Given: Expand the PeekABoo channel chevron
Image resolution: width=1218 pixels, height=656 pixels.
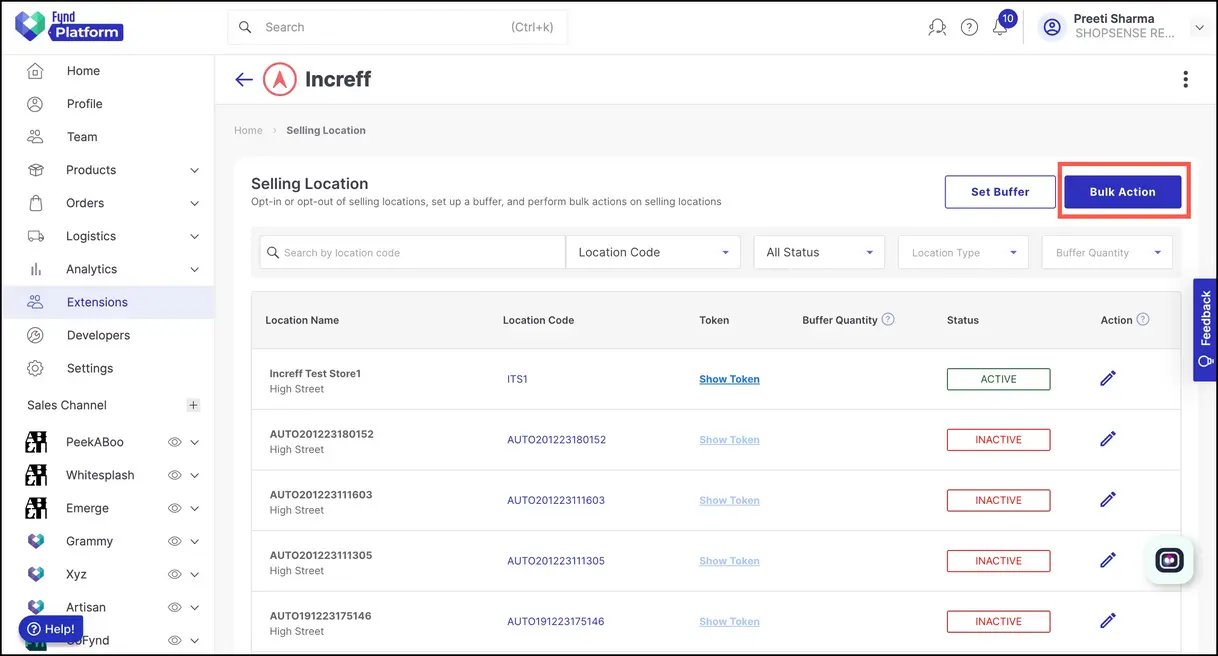Looking at the screenshot, I should point(194,442).
